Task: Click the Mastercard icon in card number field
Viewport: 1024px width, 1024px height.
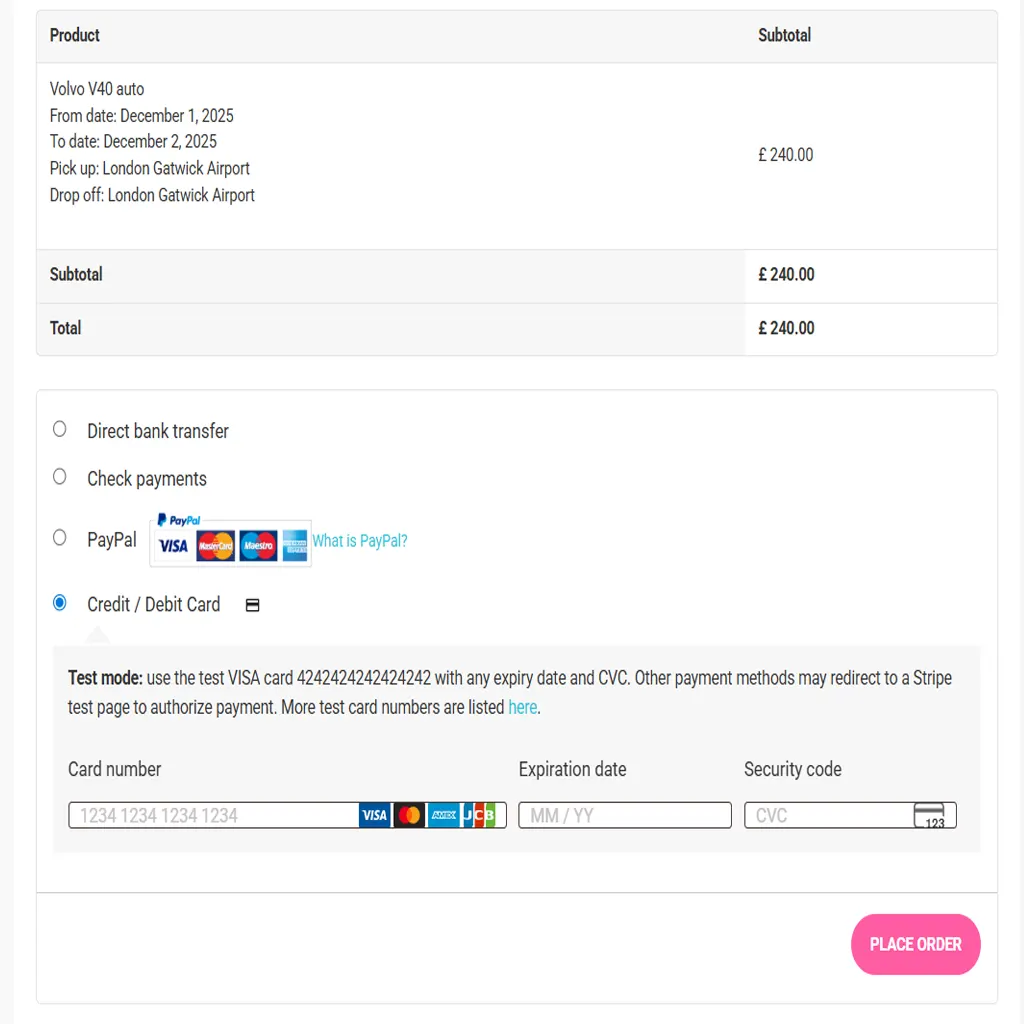Action: tap(409, 816)
